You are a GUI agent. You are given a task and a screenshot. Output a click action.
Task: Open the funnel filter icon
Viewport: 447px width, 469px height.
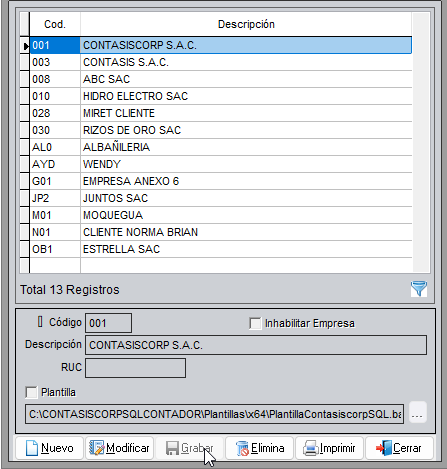click(419, 289)
